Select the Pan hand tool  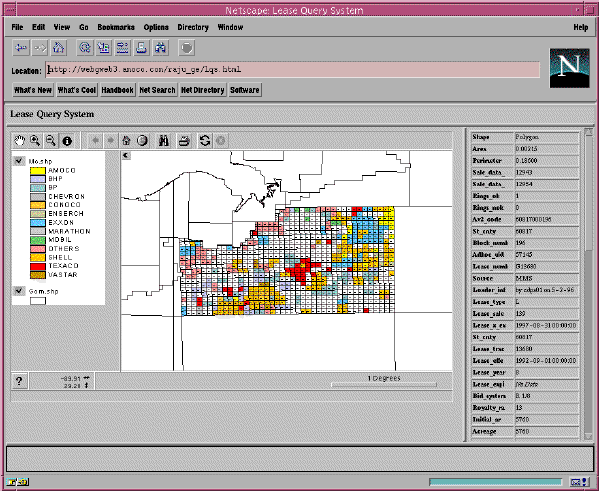pos(19,141)
